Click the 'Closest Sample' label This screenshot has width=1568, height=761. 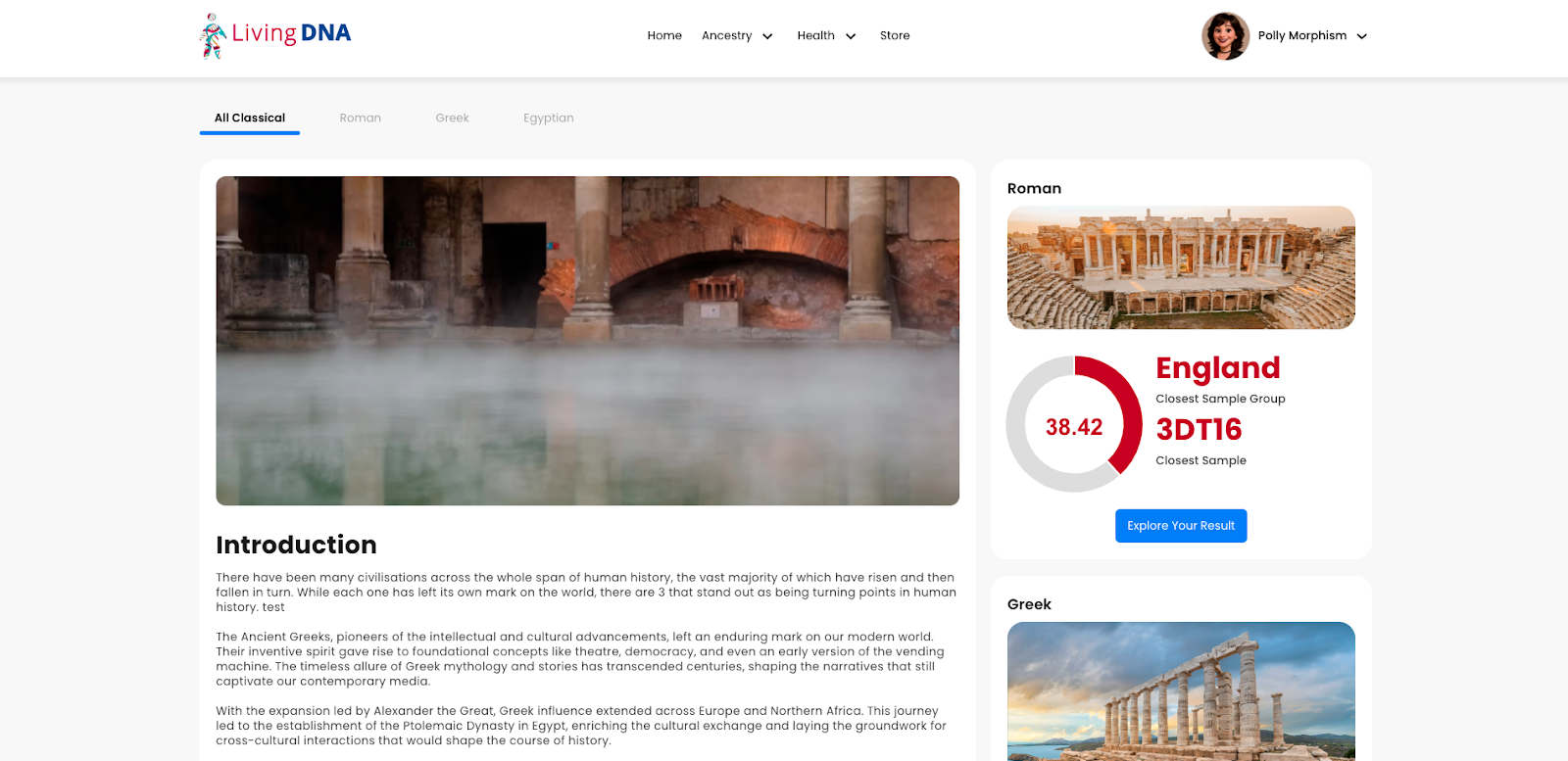[1200, 460]
